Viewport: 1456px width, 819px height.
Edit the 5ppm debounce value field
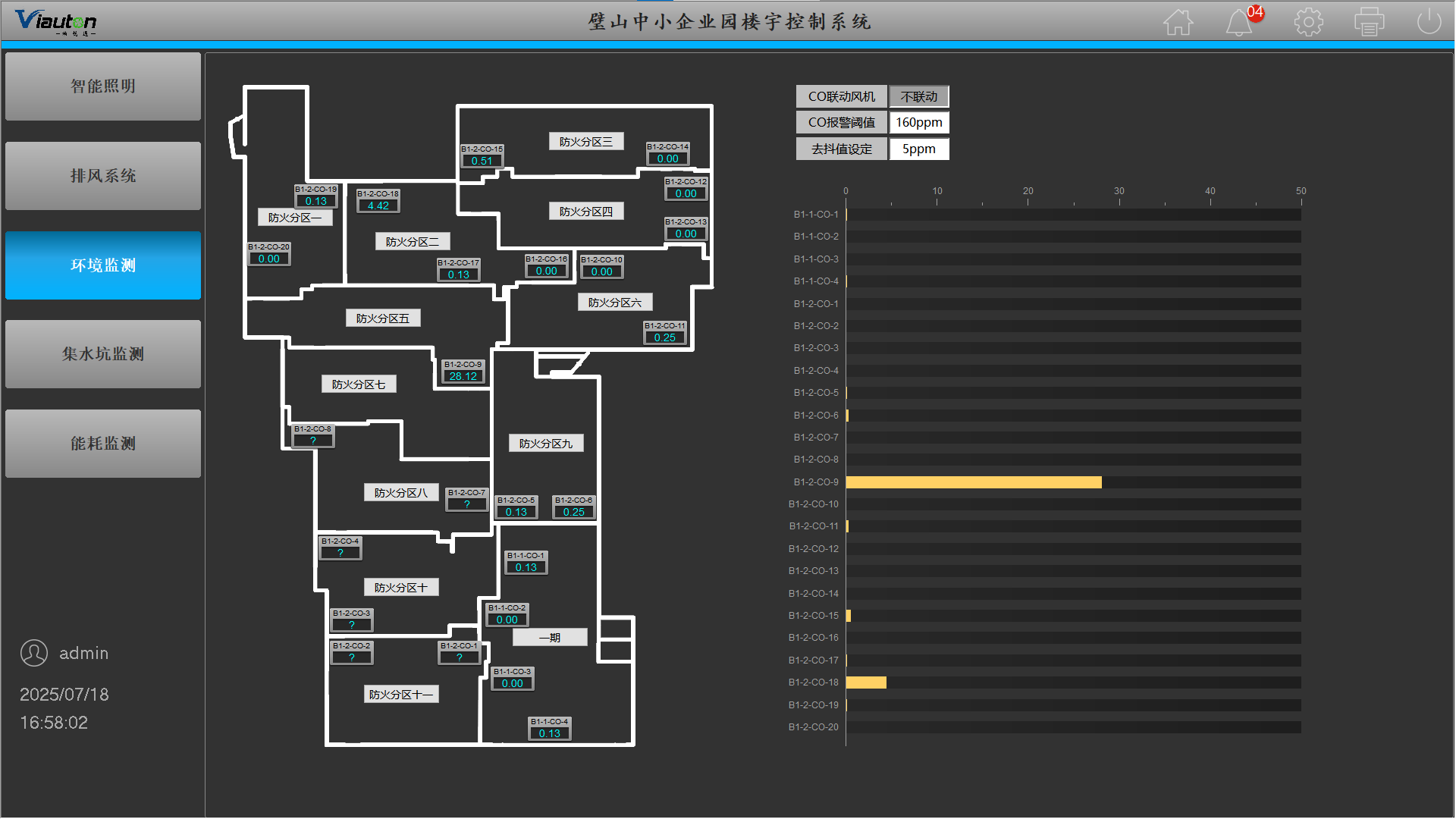point(918,149)
